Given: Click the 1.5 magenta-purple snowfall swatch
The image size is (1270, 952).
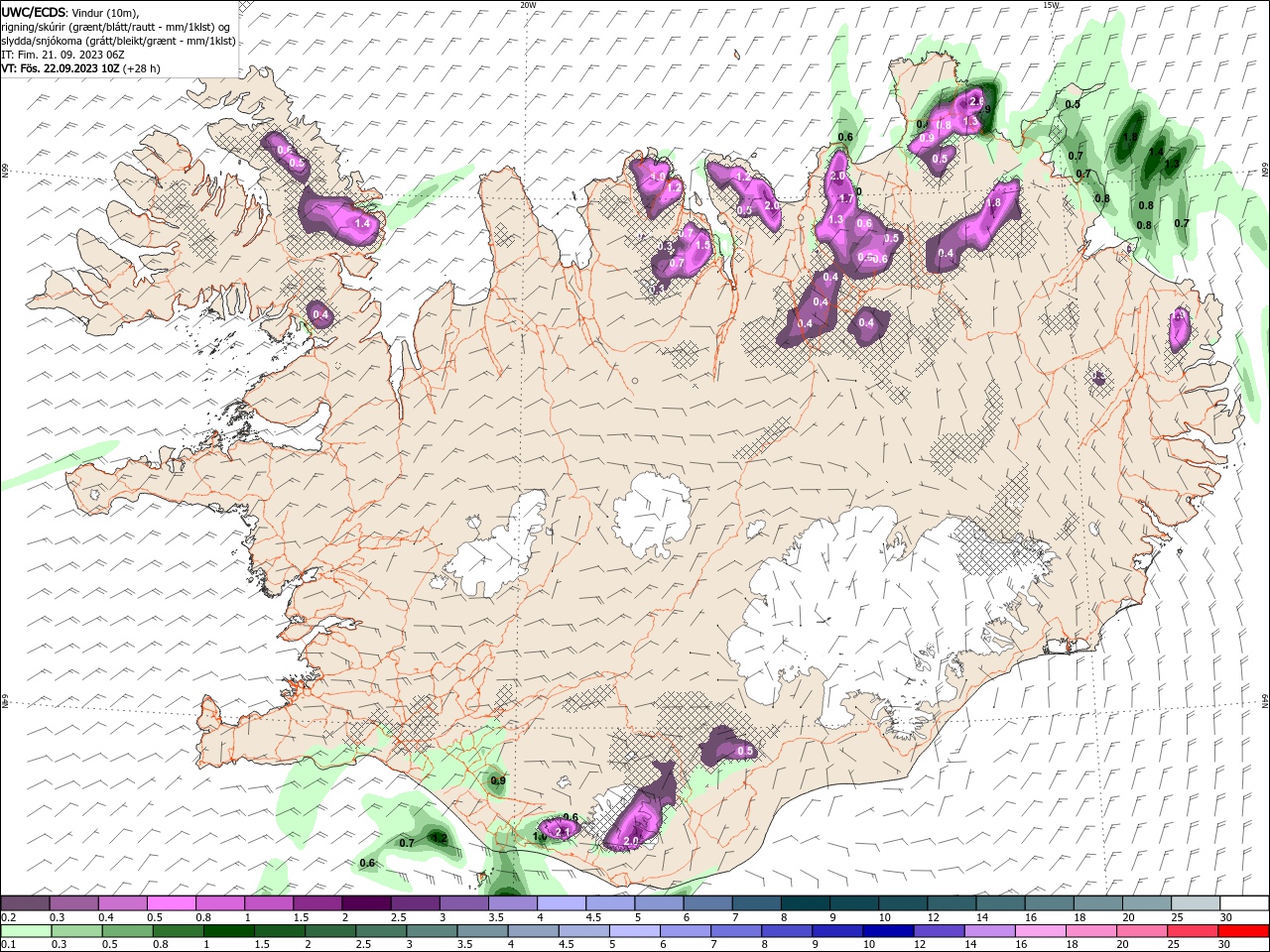Looking at the screenshot, I should [317, 903].
